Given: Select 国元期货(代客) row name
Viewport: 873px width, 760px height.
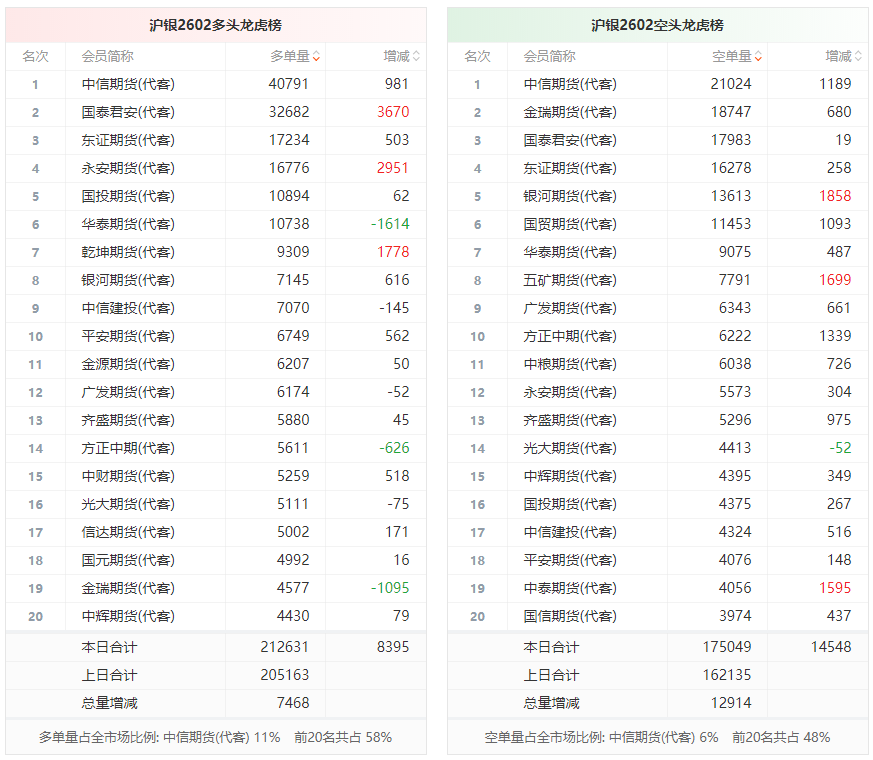Looking at the screenshot, I should pos(128,560).
